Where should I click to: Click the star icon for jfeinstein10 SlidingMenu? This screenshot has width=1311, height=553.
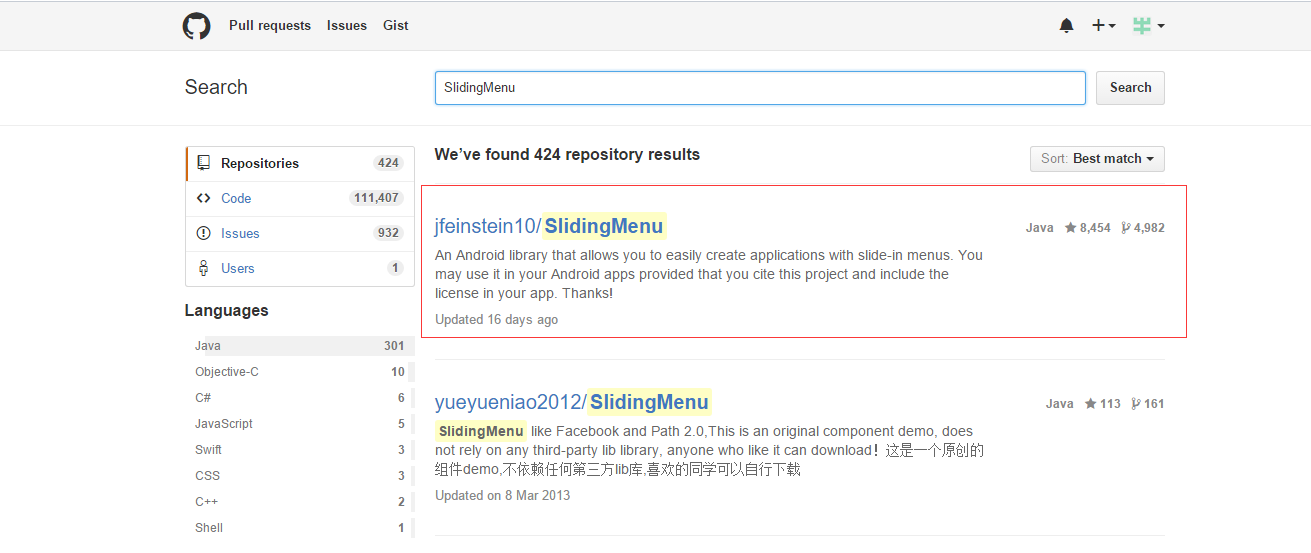[1070, 228]
